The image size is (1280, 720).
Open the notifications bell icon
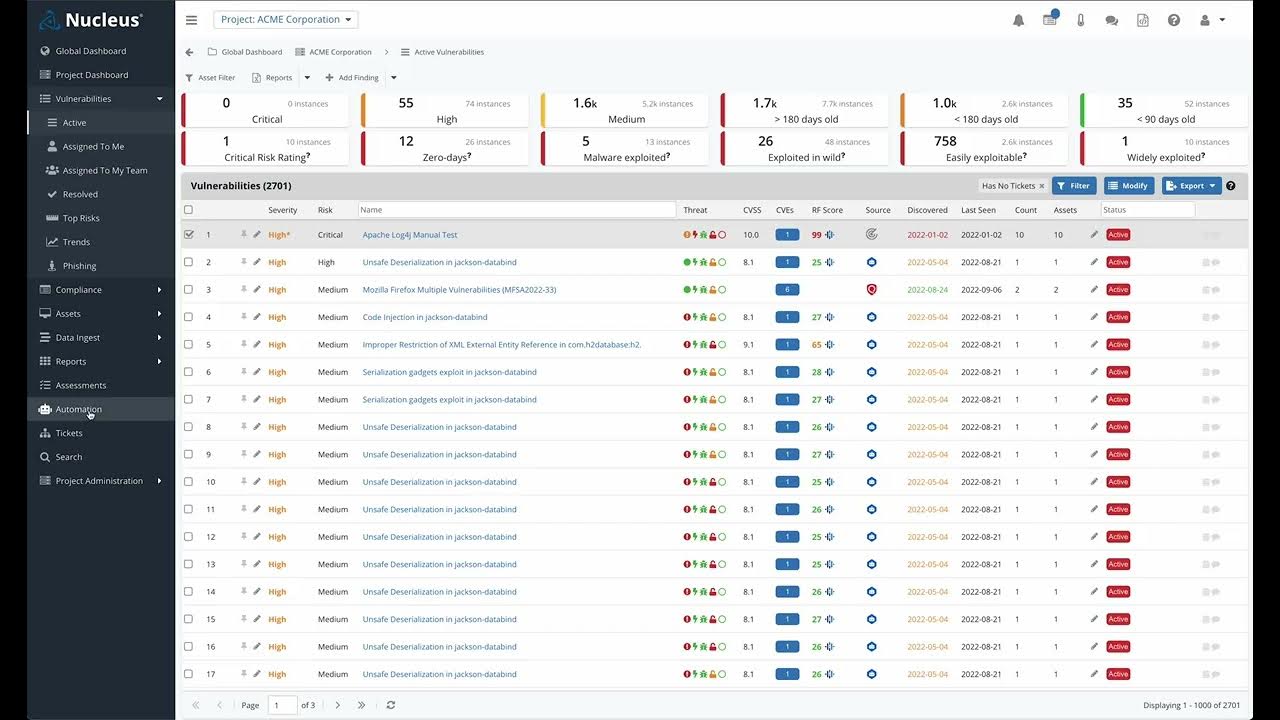click(x=1018, y=20)
